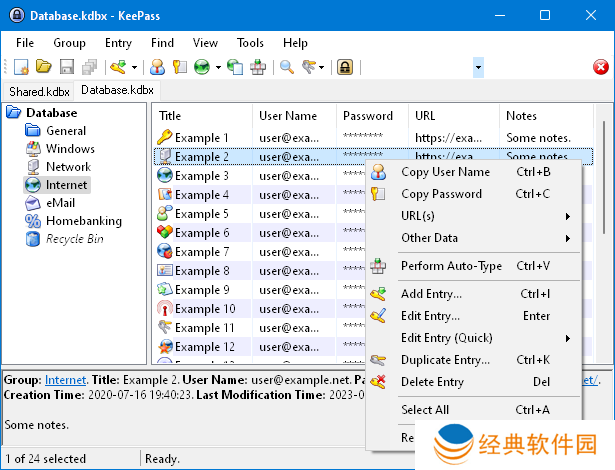Open the Entry menu
Screen dimensions: 615x470
(x=118, y=43)
